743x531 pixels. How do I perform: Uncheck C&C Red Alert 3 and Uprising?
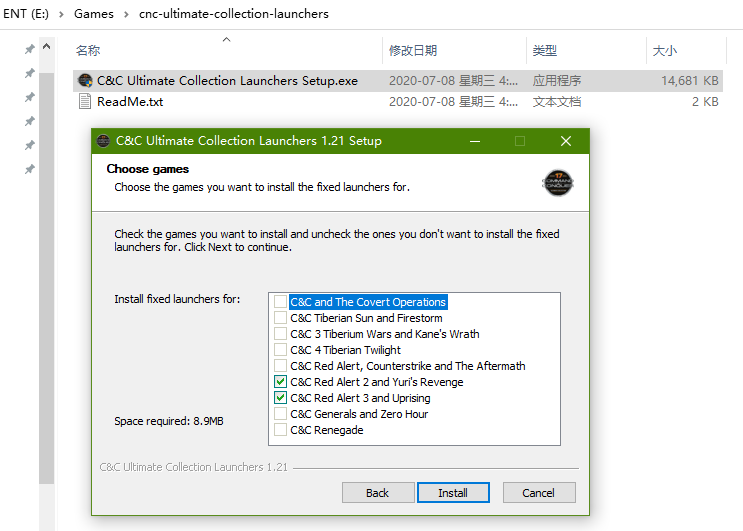click(280, 398)
